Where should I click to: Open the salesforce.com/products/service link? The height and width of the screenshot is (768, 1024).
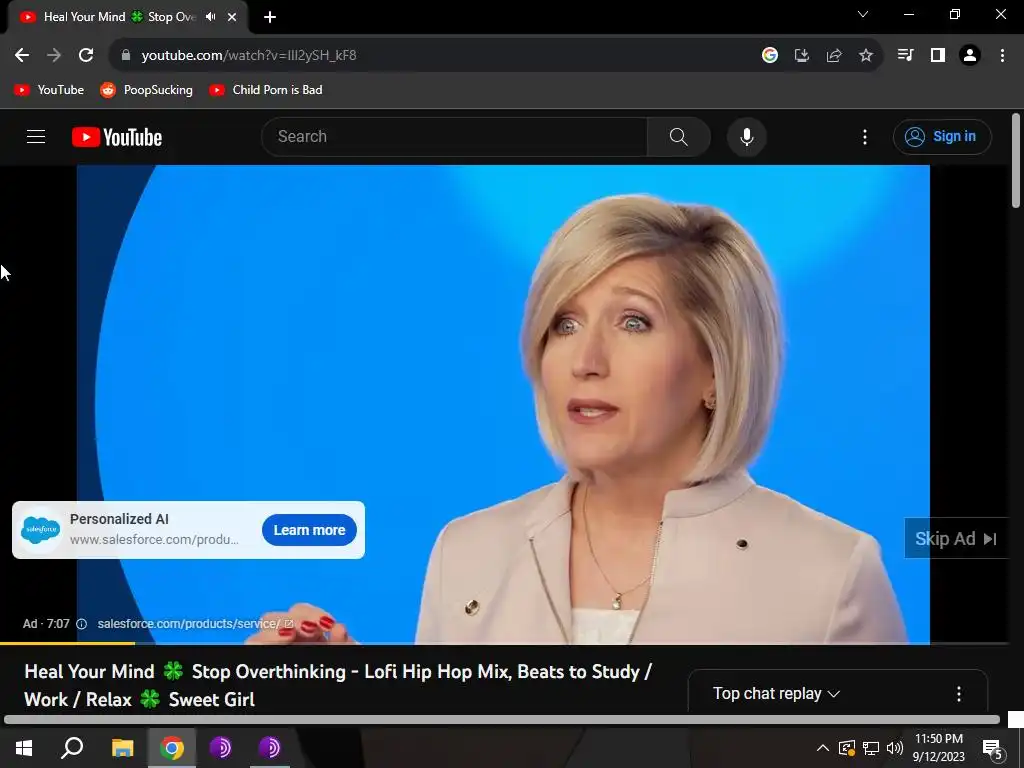pyautogui.click(x=195, y=624)
